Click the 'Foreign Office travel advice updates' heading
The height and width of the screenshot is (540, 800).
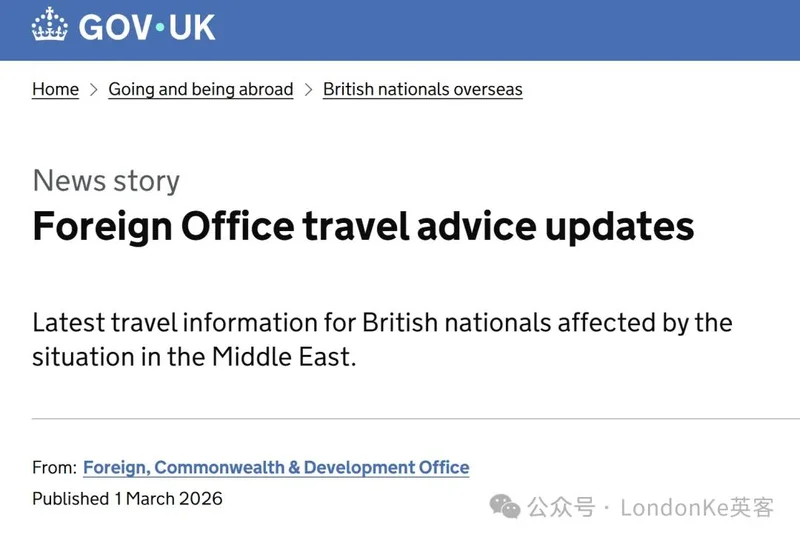pos(363,227)
